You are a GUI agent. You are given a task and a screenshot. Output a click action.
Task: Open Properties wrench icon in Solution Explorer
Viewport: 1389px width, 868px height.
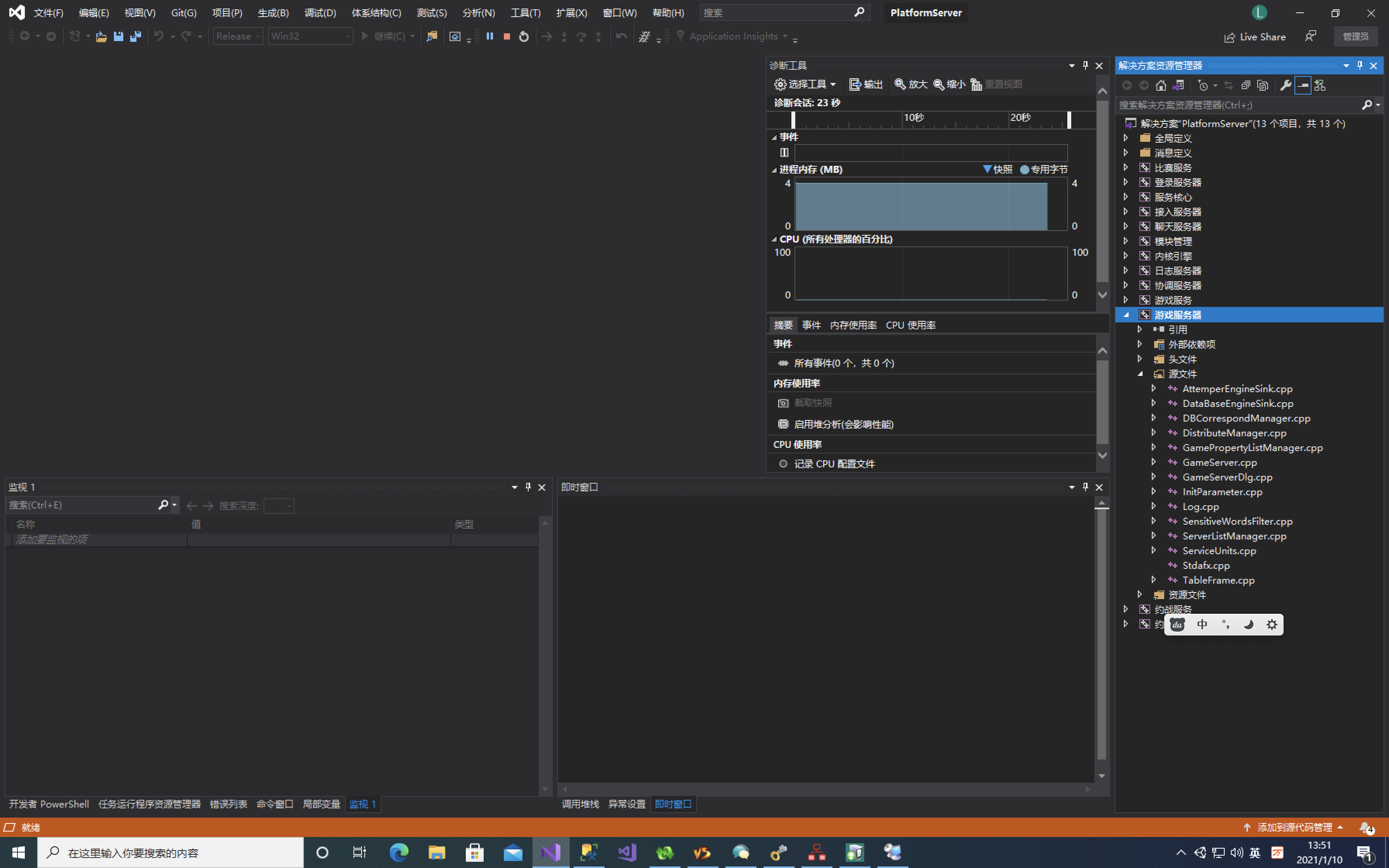pyautogui.click(x=1285, y=85)
